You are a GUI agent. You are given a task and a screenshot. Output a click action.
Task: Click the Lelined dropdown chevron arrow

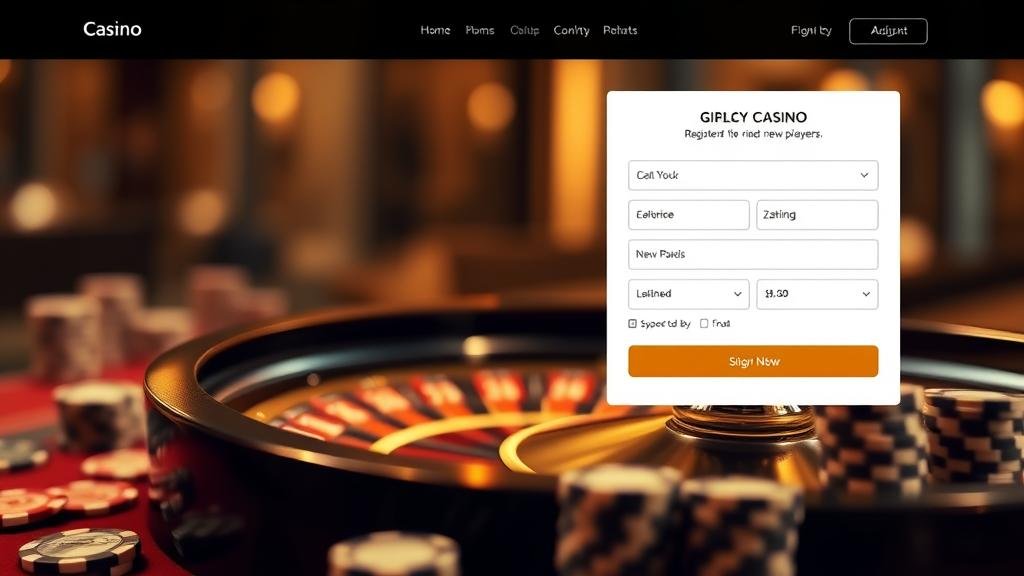pyautogui.click(x=737, y=294)
